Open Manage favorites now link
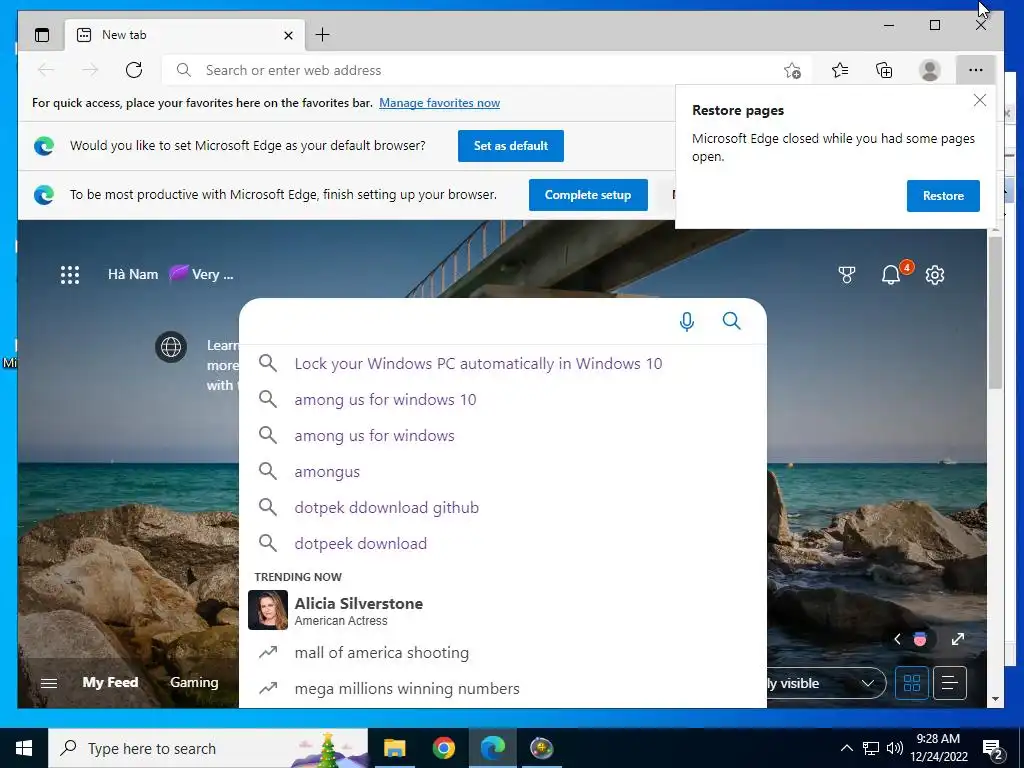This screenshot has width=1024, height=768. (x=440, y=103)
